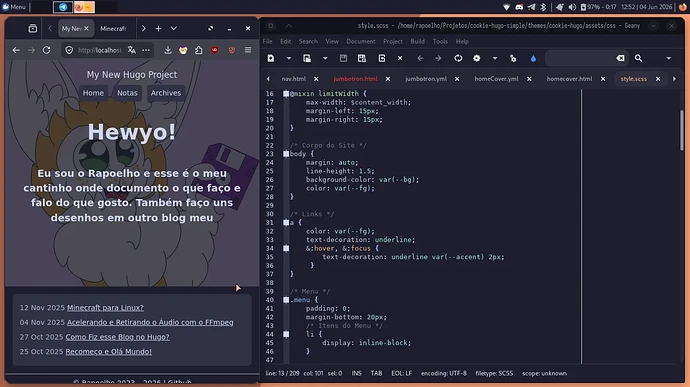Reload the current file from disk
This screenshot has width=690, height=387.
382,58
